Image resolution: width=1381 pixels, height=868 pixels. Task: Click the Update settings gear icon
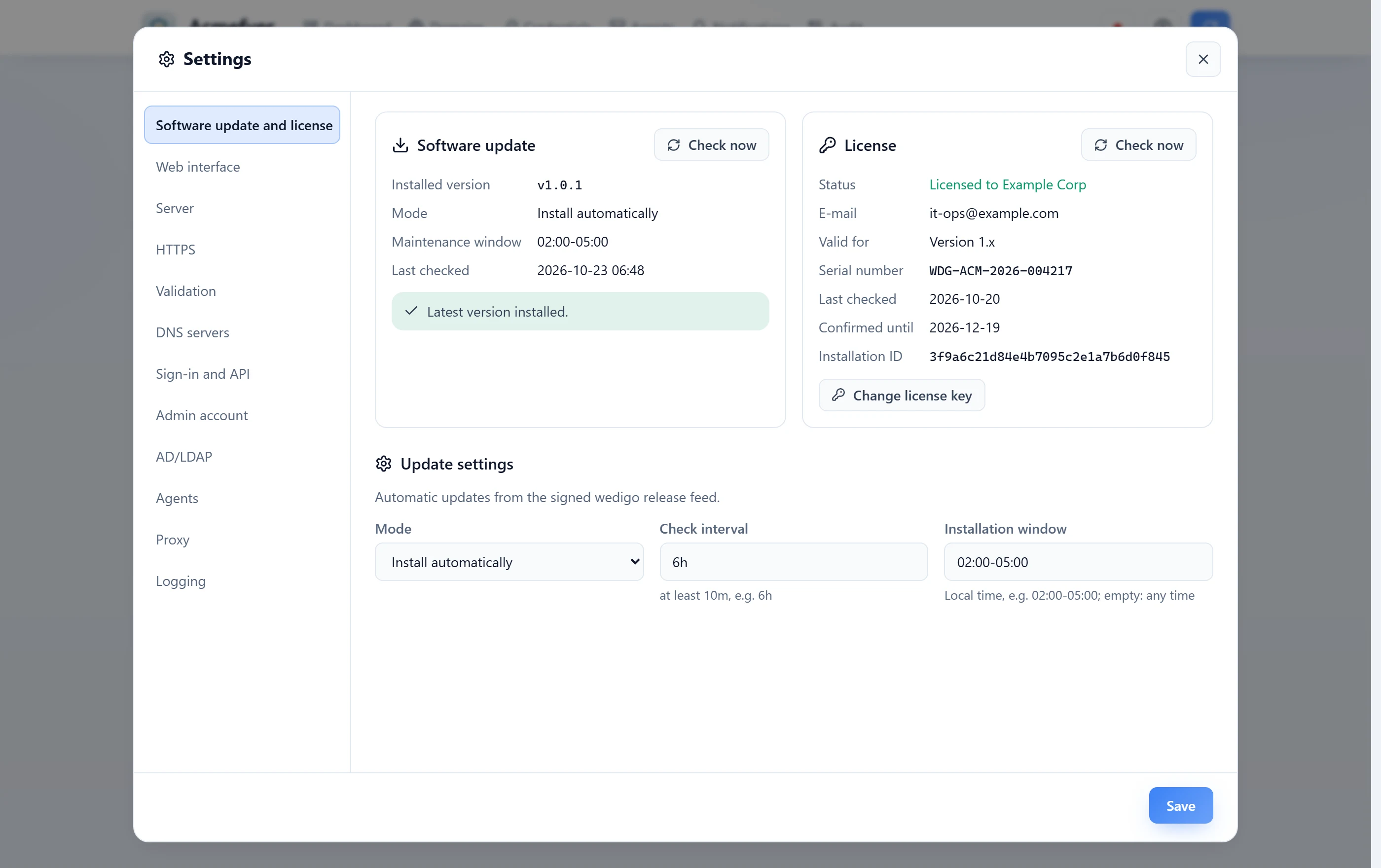384,464
